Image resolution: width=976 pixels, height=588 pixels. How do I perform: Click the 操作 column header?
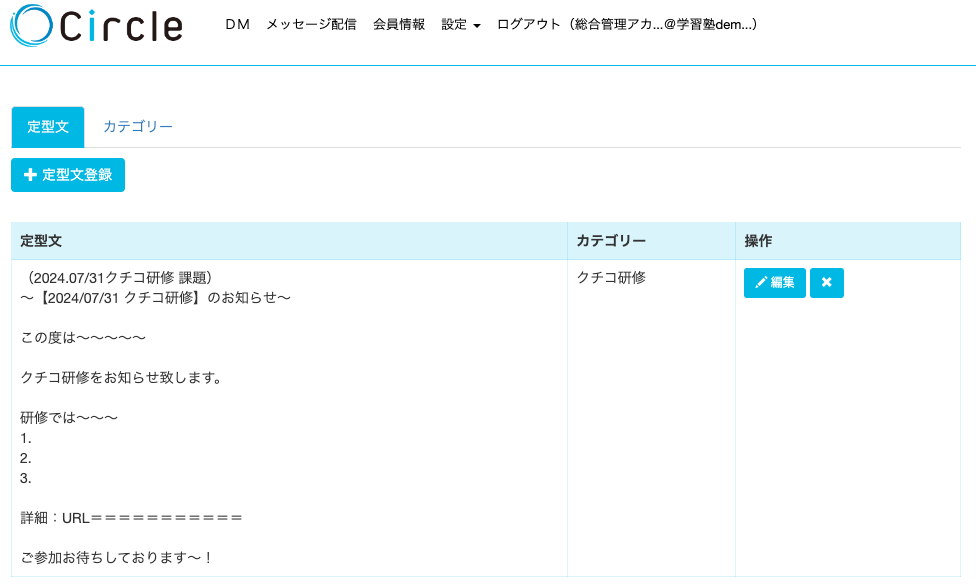[x=758, y=241]
